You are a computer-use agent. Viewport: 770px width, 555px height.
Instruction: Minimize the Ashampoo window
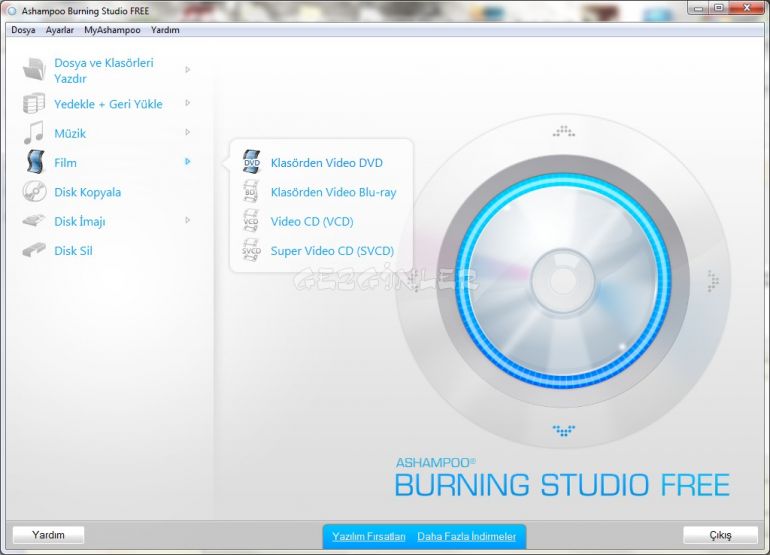(699, 8)
